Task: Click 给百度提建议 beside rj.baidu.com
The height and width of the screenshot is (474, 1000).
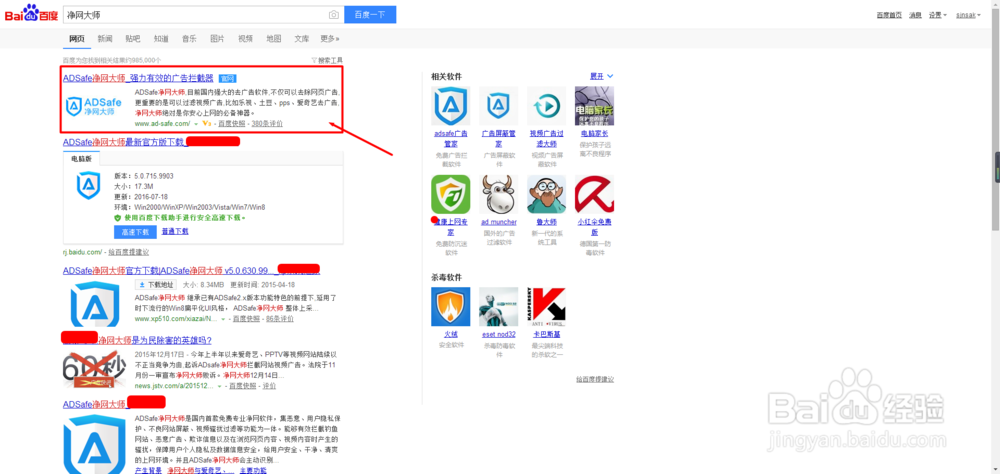Action: click(x=128, y=252)
